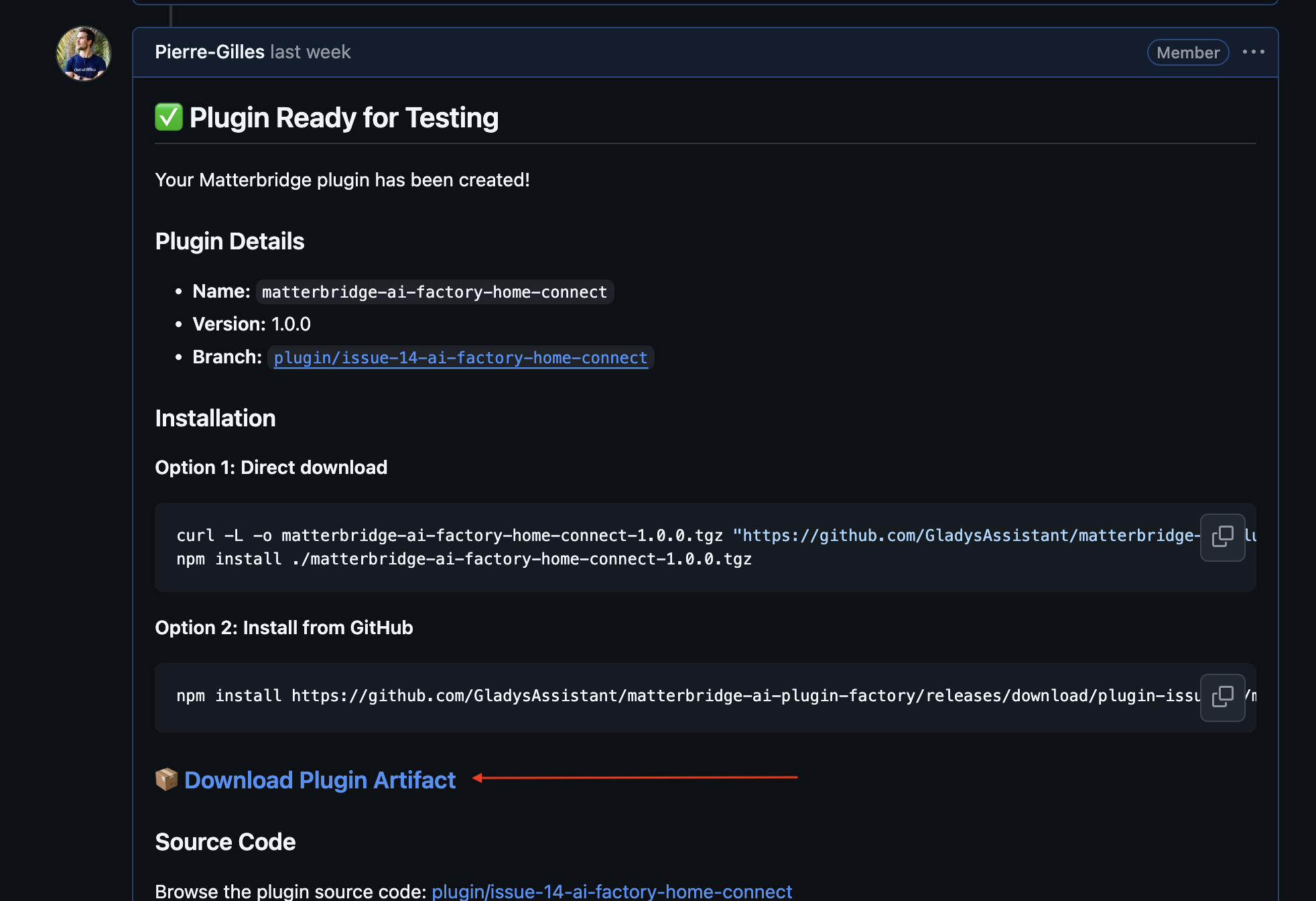Viewport: 1316px width, 901px height.
Task: Click the npm install releases URL text
Action: (x=745, y=696)
